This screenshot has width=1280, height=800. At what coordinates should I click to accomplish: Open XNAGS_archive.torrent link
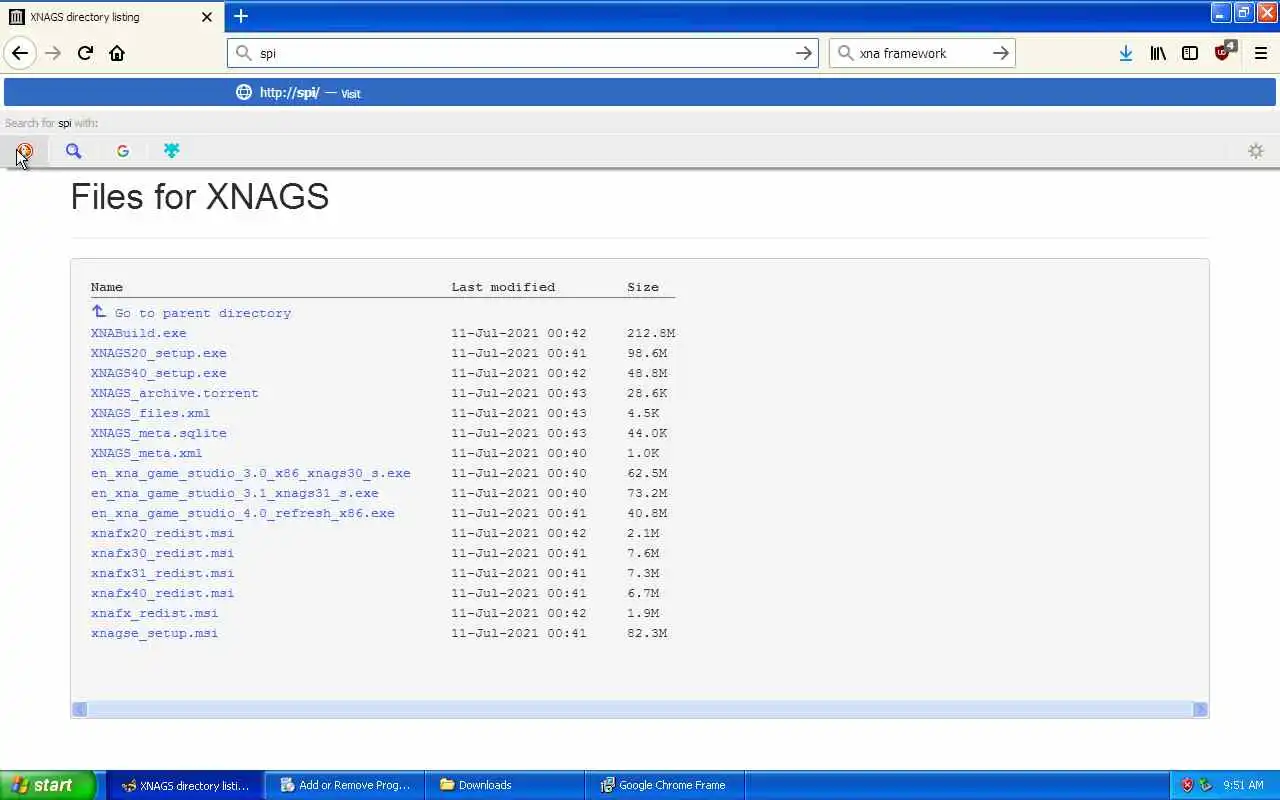click(174, 393)
